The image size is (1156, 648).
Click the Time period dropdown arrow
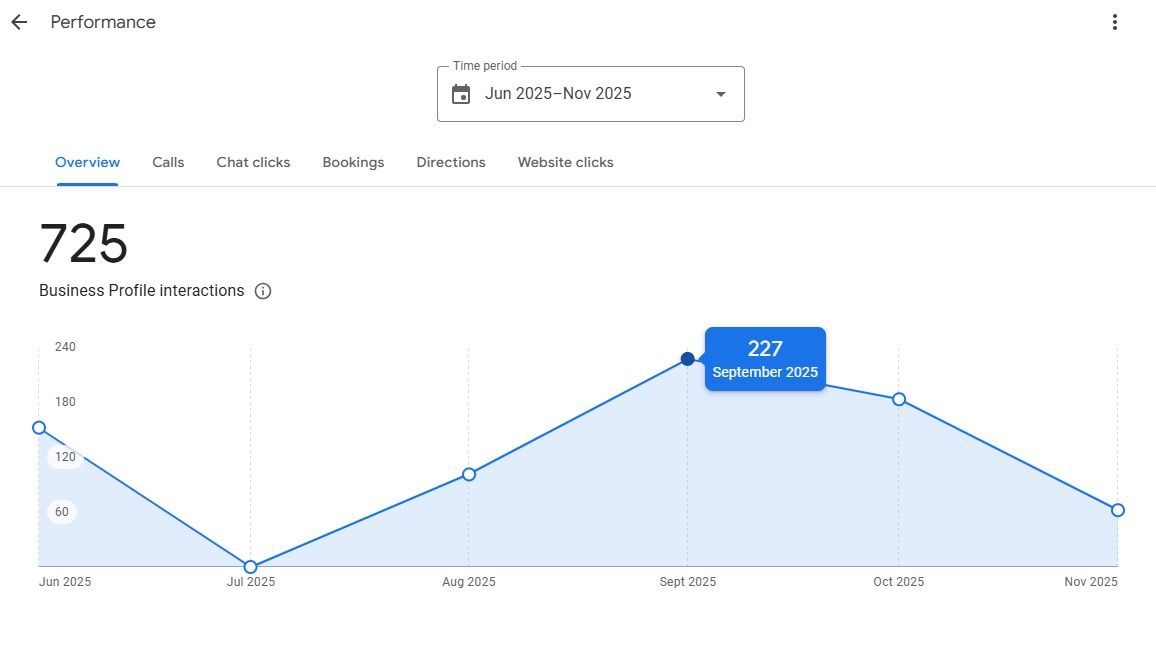pos(720,93)
